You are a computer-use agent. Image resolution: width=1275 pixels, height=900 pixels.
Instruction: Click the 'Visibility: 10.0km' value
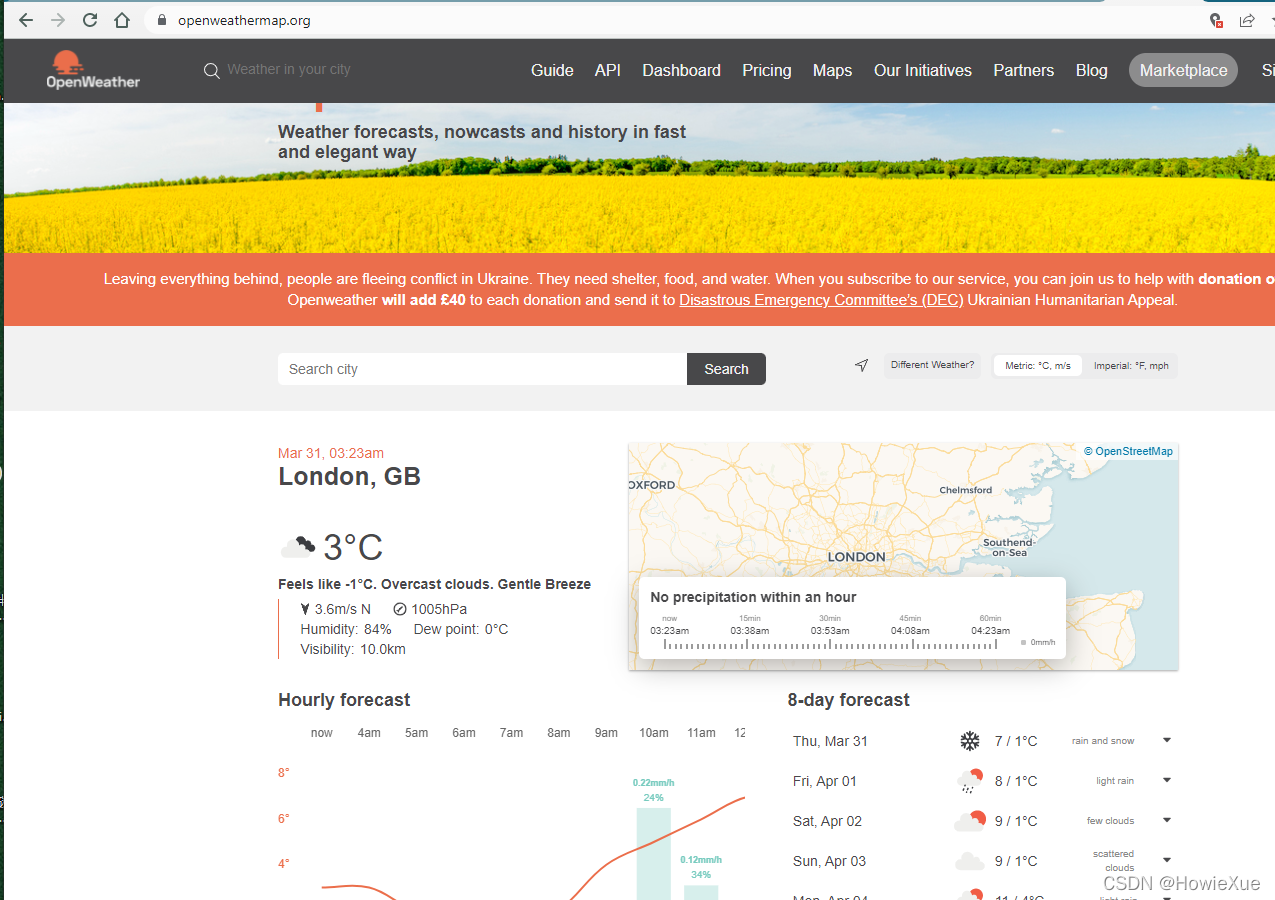point(353,649)
